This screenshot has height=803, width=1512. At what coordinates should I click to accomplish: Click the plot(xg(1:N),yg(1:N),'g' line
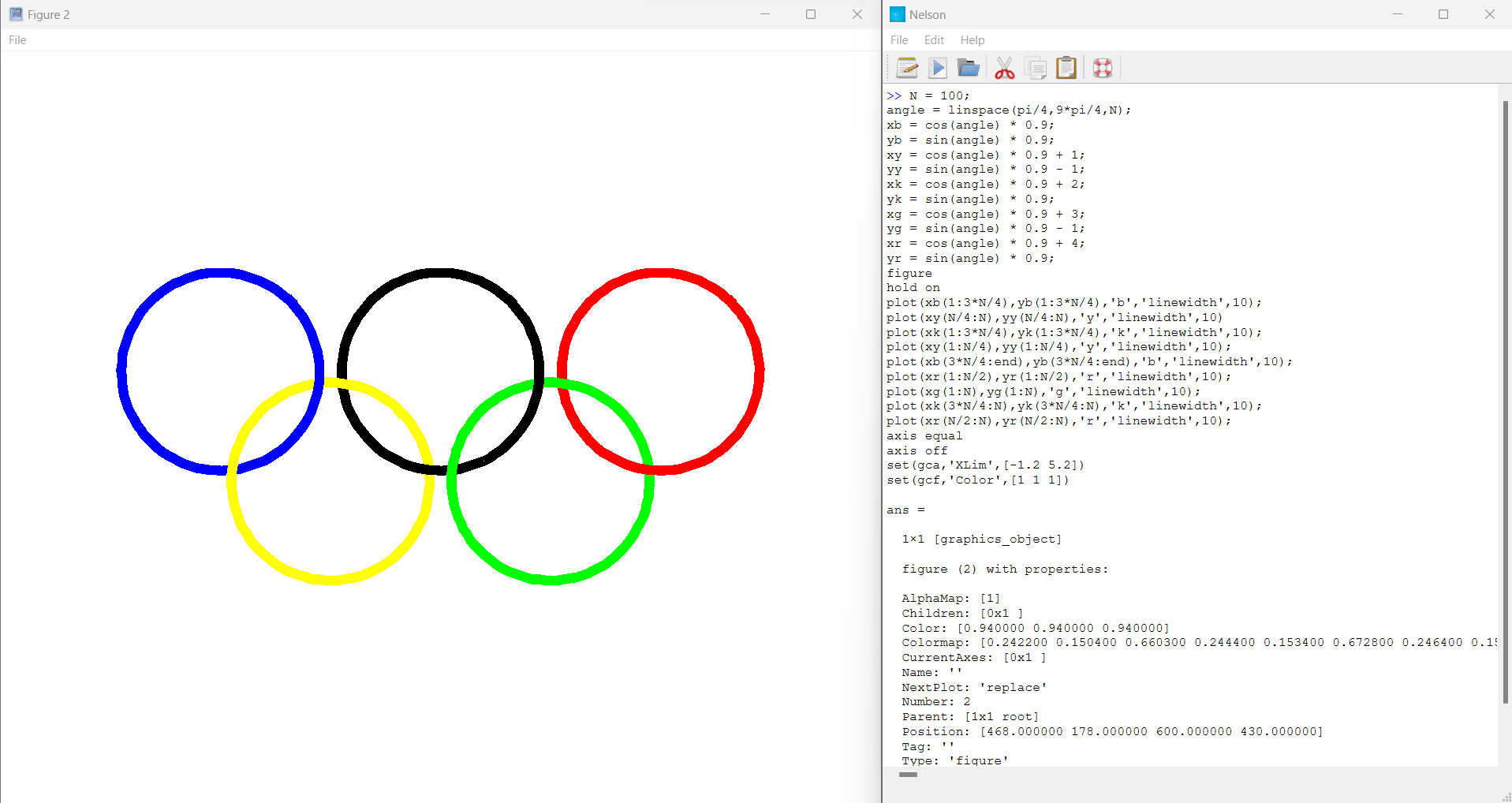pos(1043,392)
